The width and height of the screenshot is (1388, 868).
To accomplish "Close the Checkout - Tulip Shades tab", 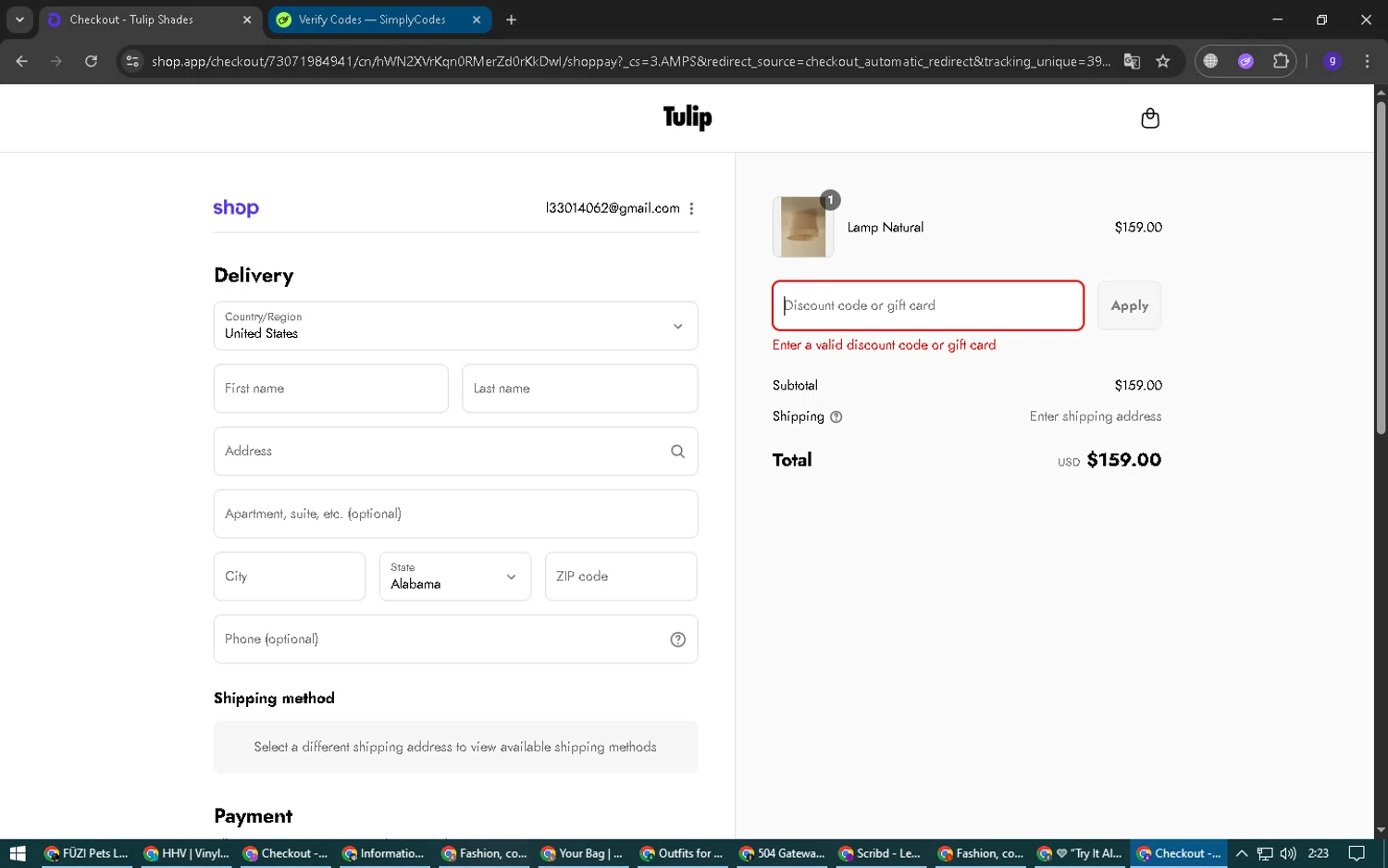I will (x=247, y=19).
